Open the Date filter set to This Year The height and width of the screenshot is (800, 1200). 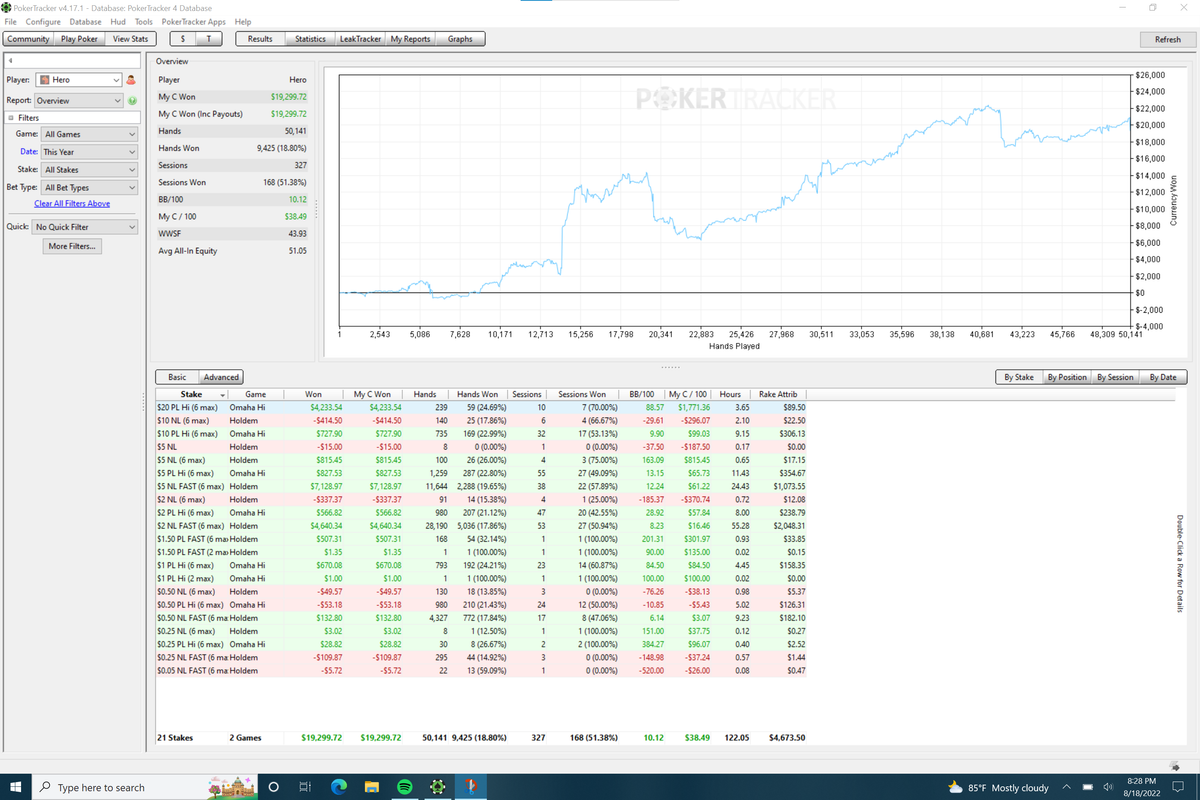pos(89,152)
